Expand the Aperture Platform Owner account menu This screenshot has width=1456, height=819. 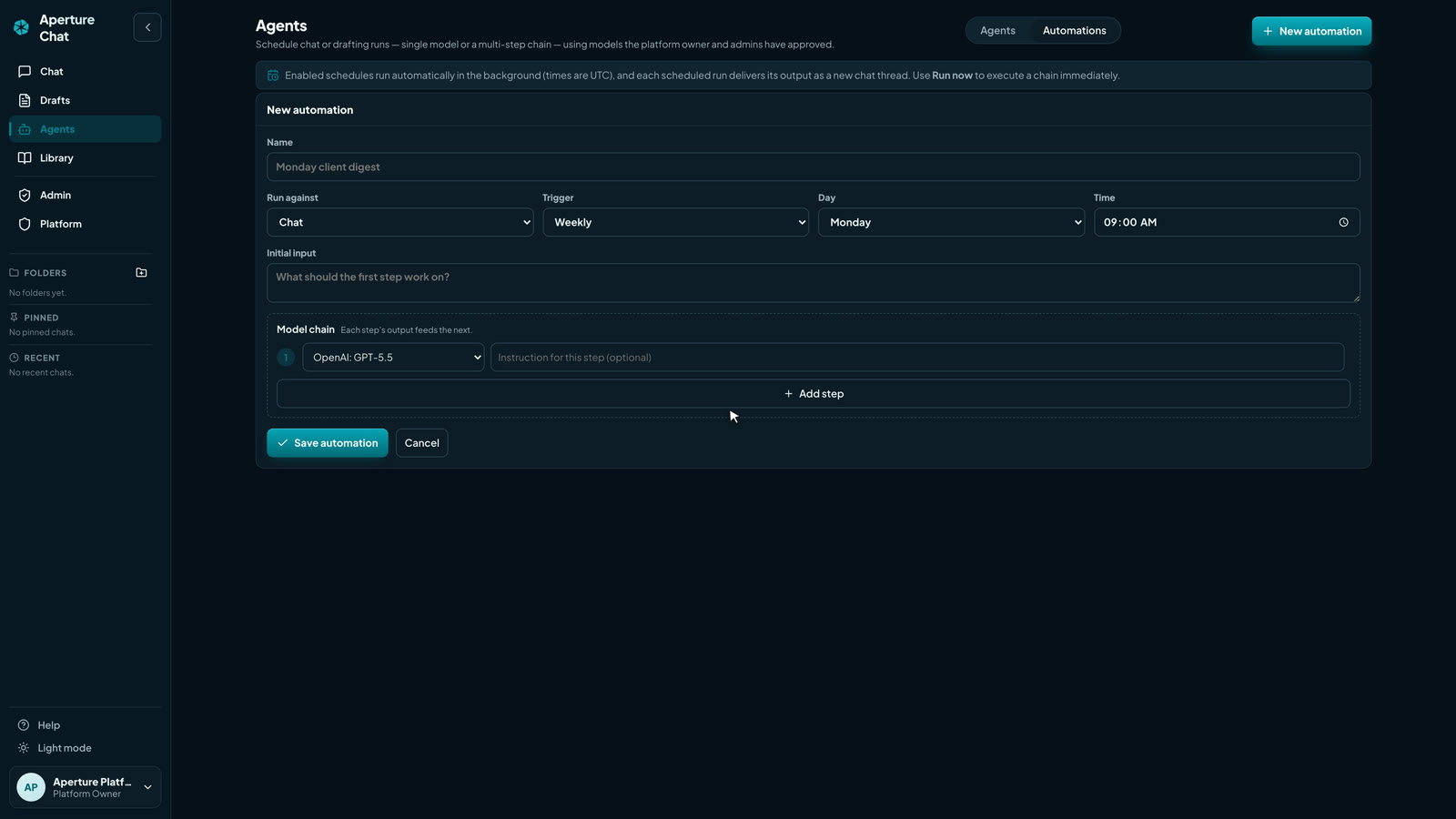click(x=85, y=787)
